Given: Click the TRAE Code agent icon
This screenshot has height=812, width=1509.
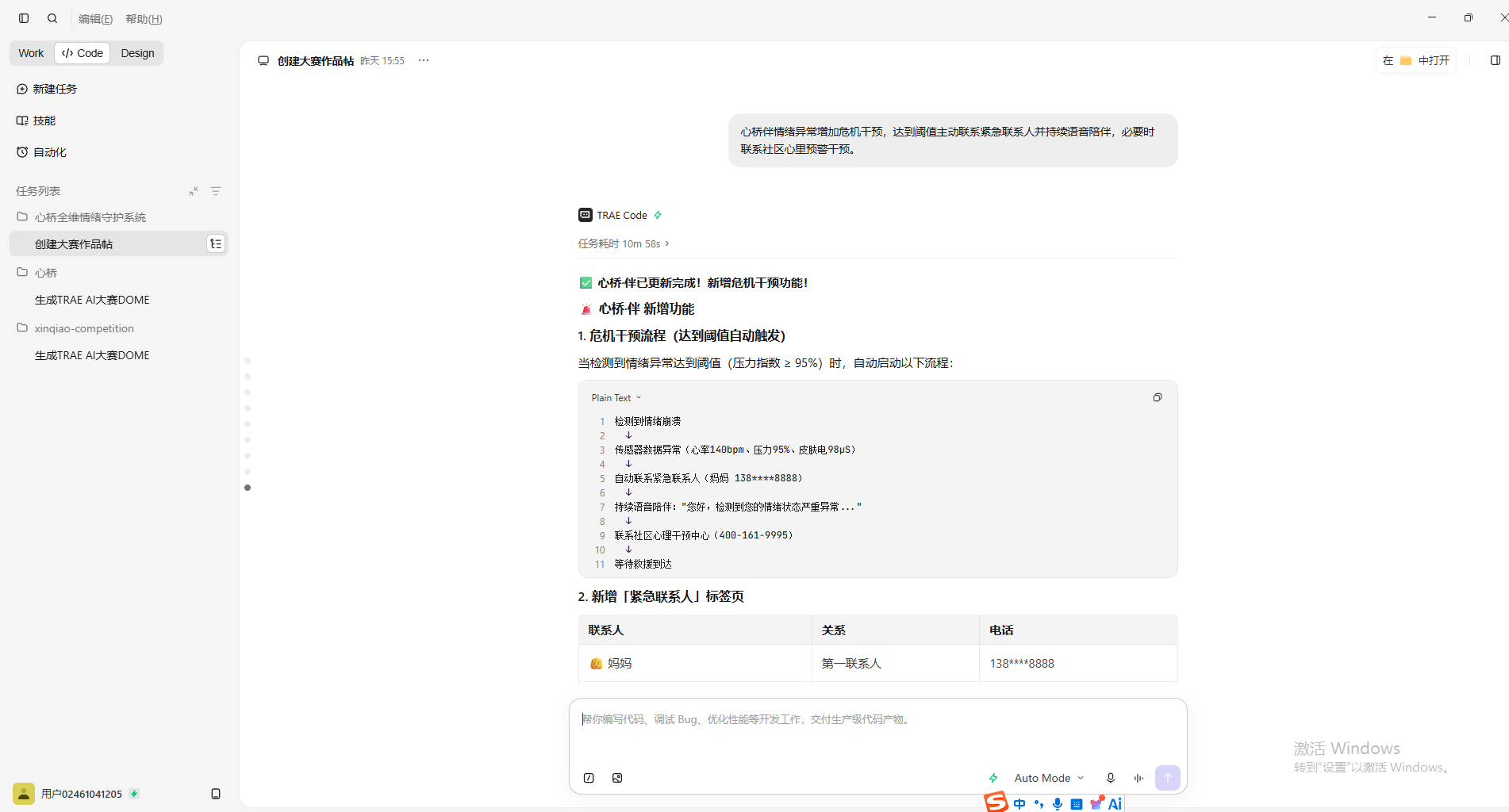Looking at the screenshot, I should point(586,215).
